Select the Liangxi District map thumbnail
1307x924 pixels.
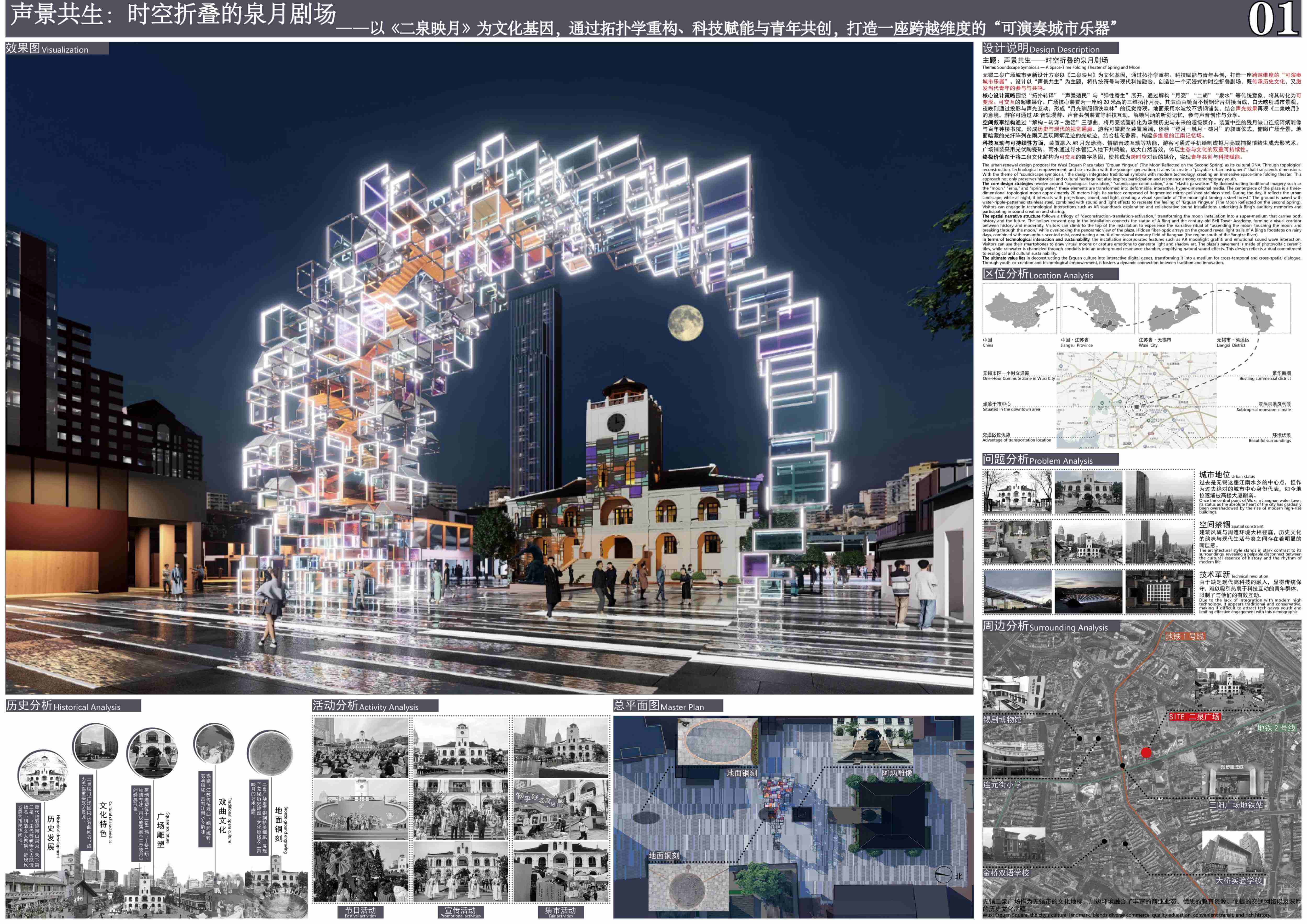click(x=1253, y=309)
